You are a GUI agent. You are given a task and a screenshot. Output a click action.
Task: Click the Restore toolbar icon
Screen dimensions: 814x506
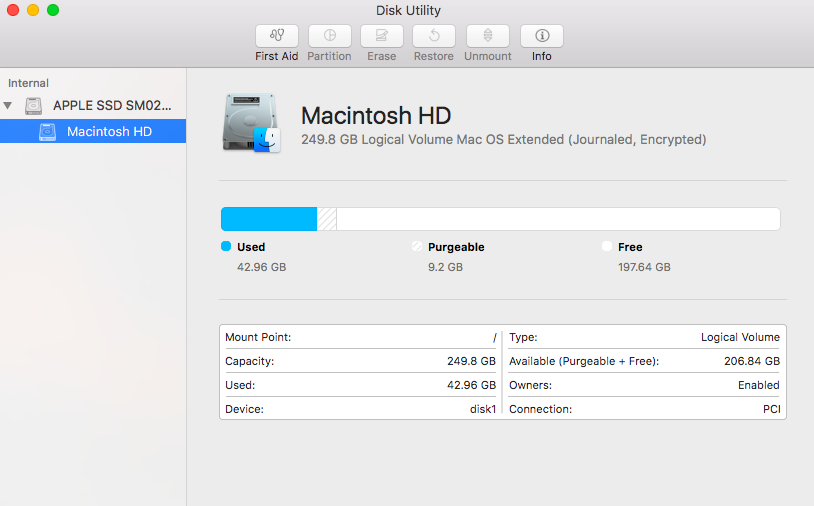click(434, 36)
